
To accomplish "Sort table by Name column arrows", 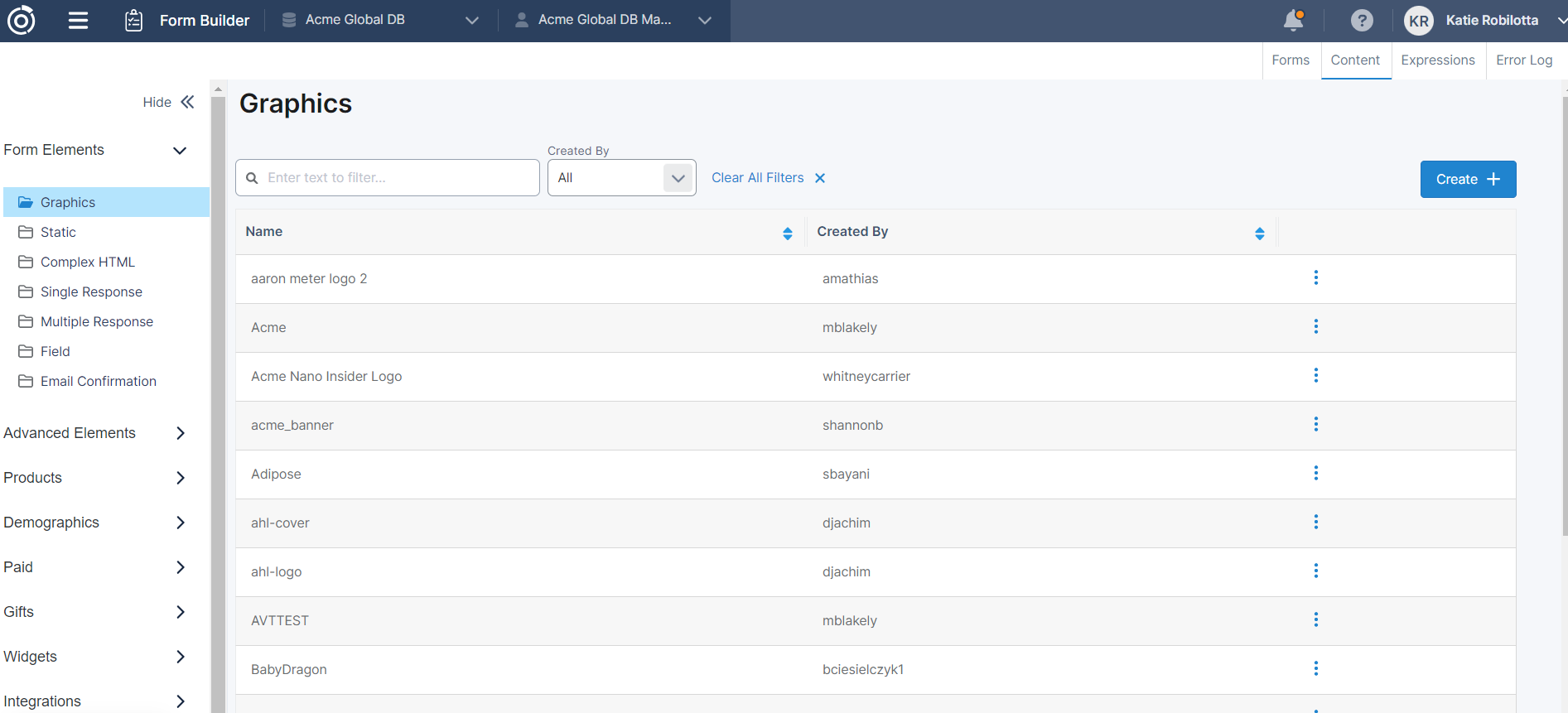I will (x=787, y=234).
